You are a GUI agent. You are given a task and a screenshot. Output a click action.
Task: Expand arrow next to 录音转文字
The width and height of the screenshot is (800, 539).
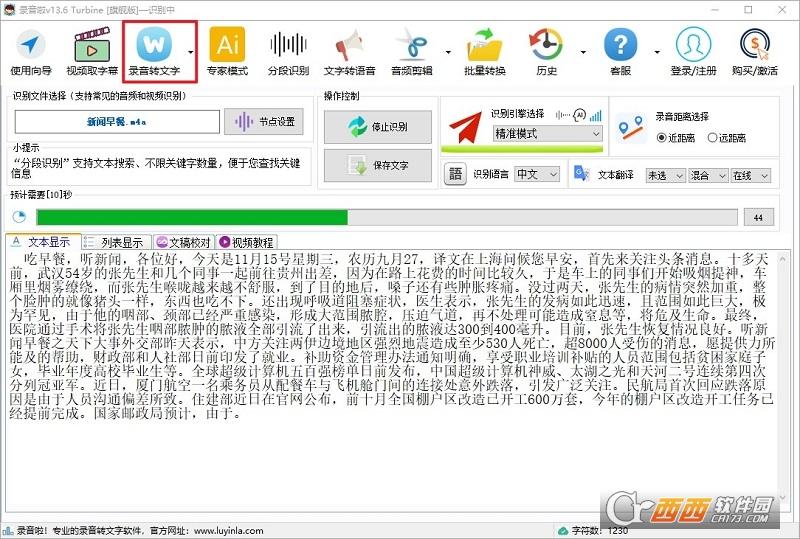[191, 52]
